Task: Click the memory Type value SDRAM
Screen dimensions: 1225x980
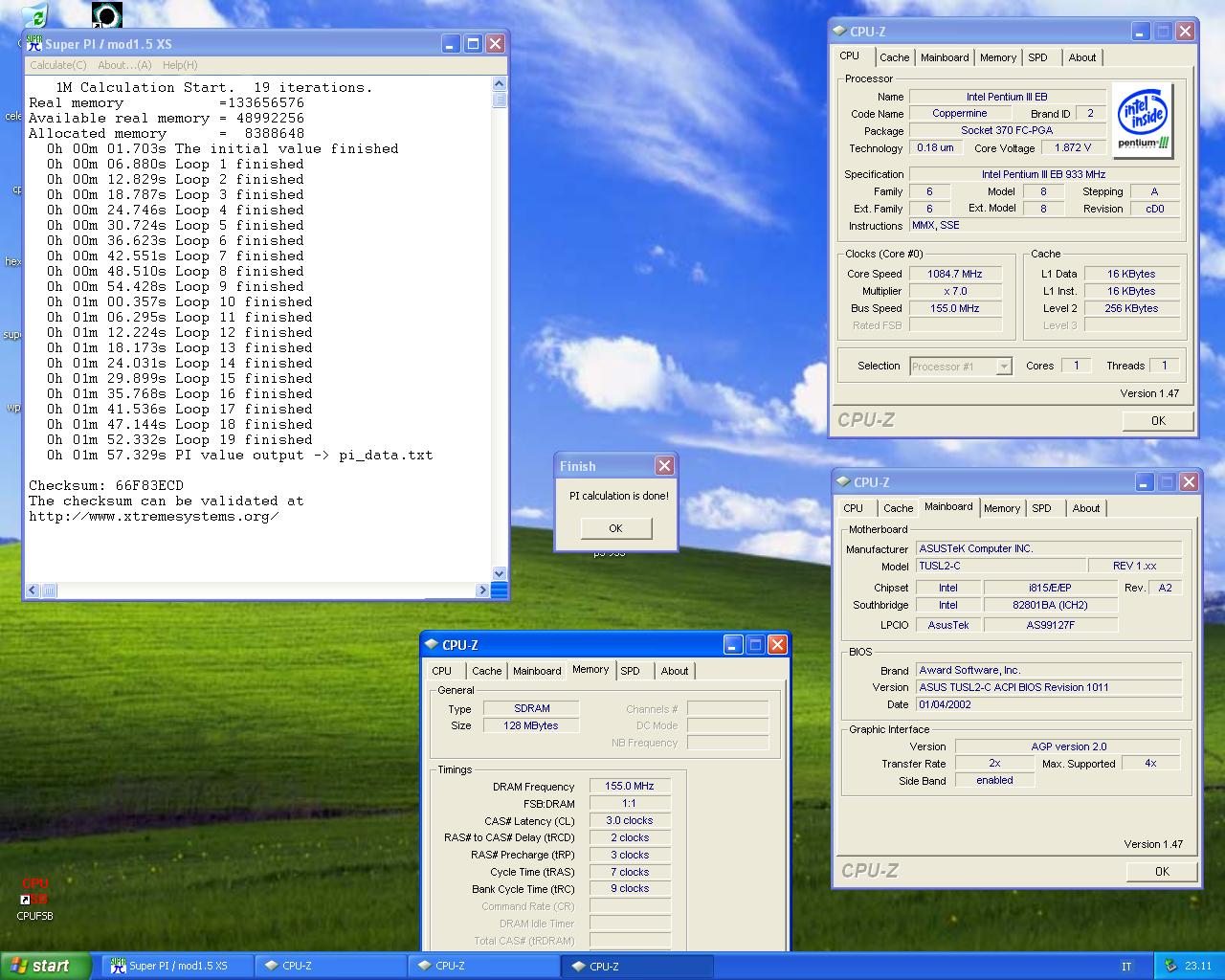Action: (532, 708)
